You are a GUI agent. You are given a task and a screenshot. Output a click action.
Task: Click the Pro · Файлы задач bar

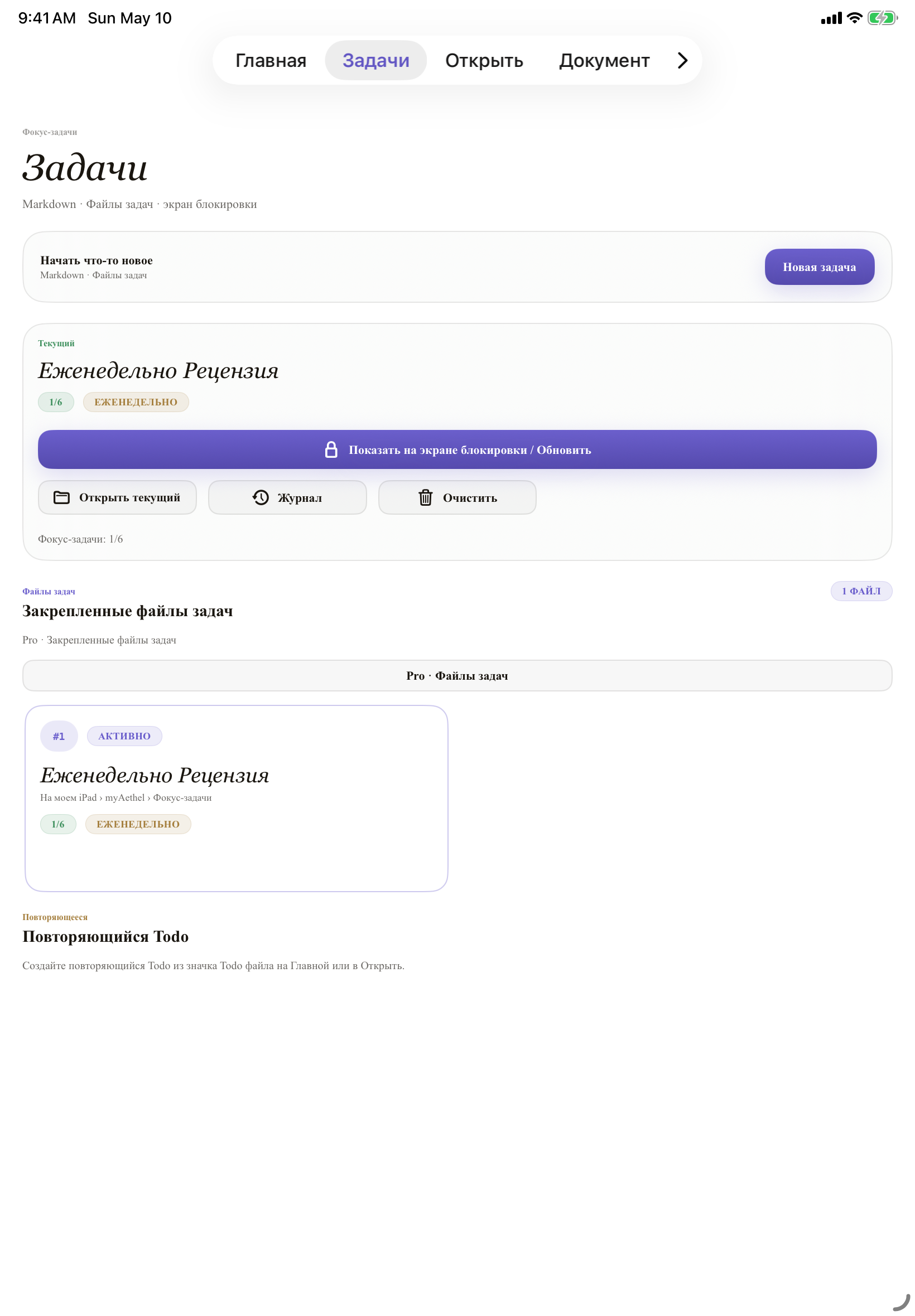coord(457,675)
